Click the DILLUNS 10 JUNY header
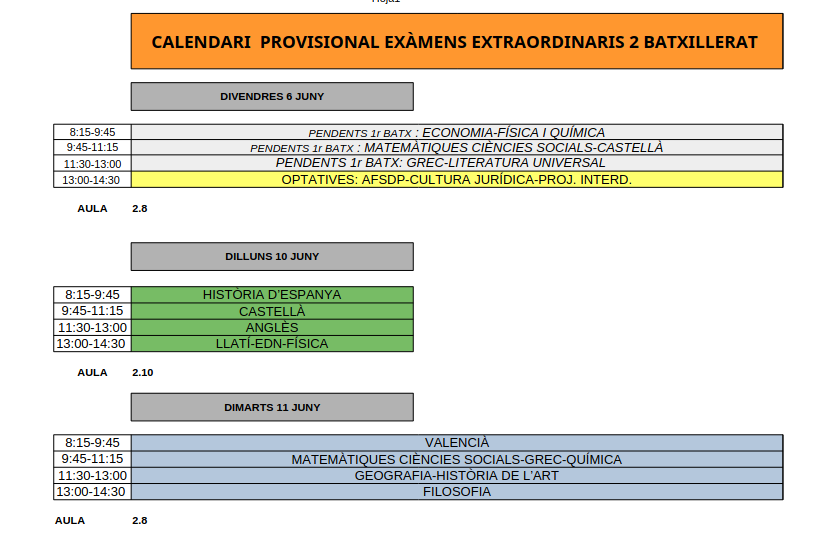The height and width of the screenshot is (555, 824). coord(271,256)
